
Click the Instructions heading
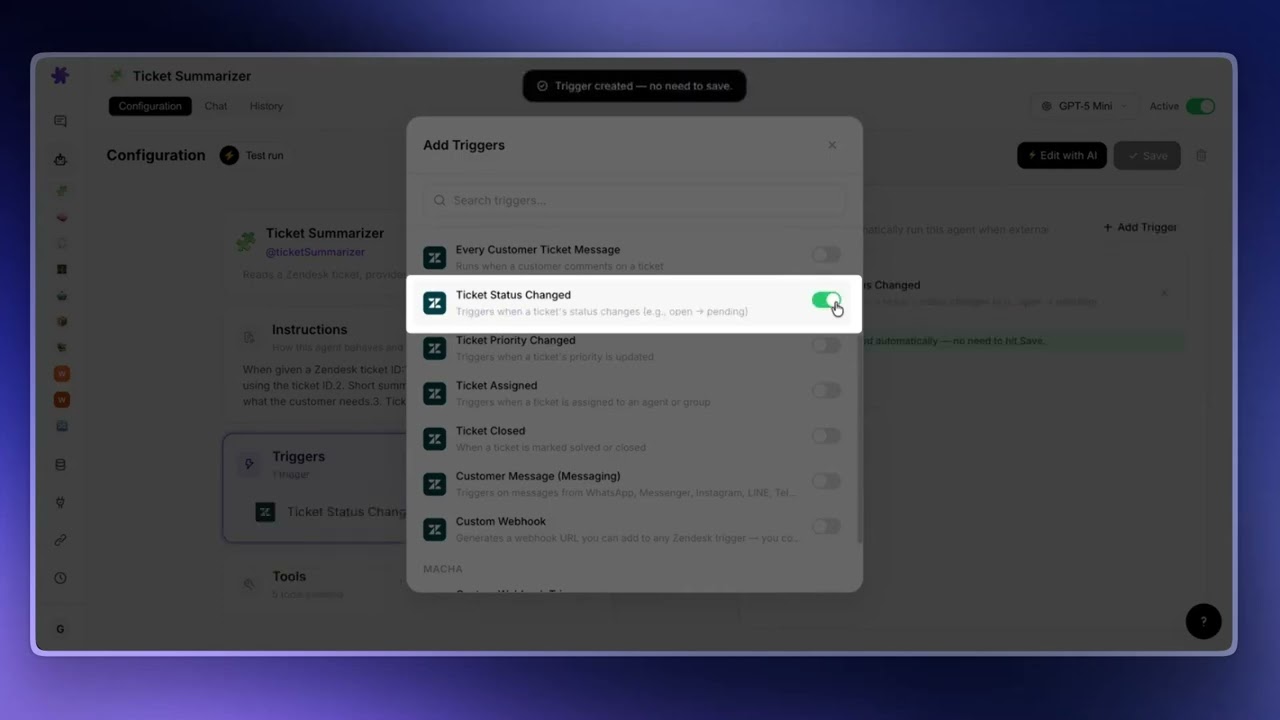click(310, 329)
